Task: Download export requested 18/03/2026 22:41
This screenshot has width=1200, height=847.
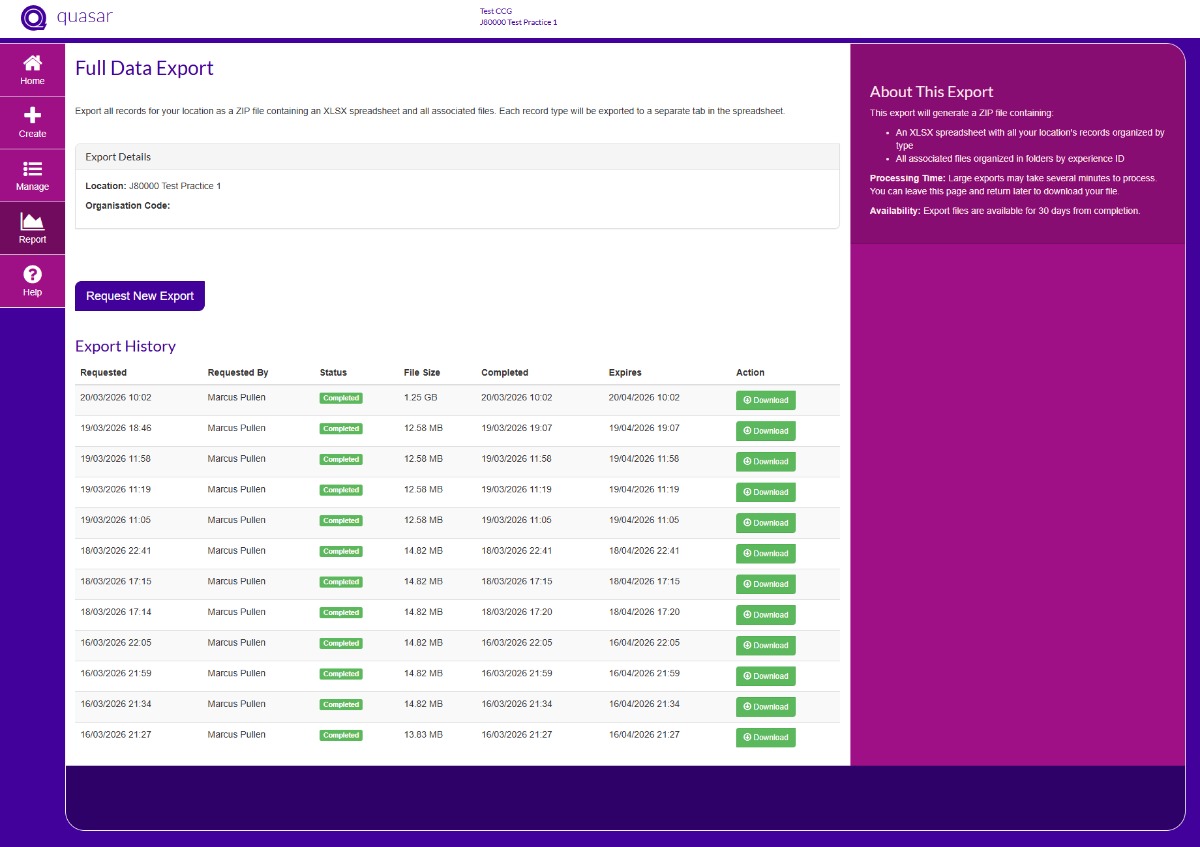Action: click(765, 553)
